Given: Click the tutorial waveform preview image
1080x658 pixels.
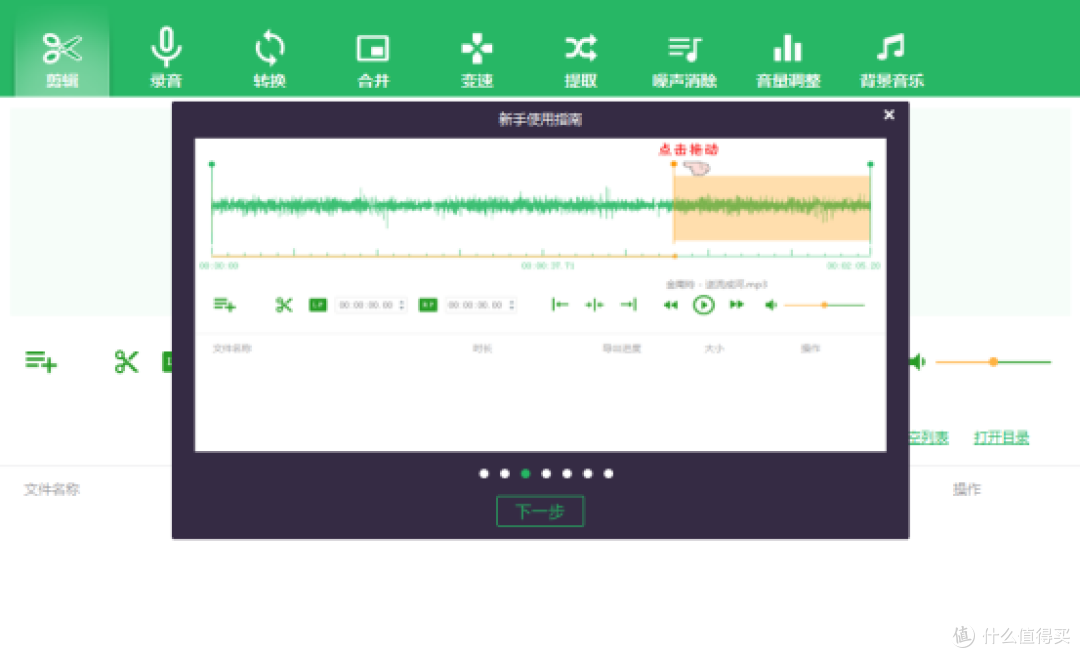Looking at the screenshot, I should (541, 295).
